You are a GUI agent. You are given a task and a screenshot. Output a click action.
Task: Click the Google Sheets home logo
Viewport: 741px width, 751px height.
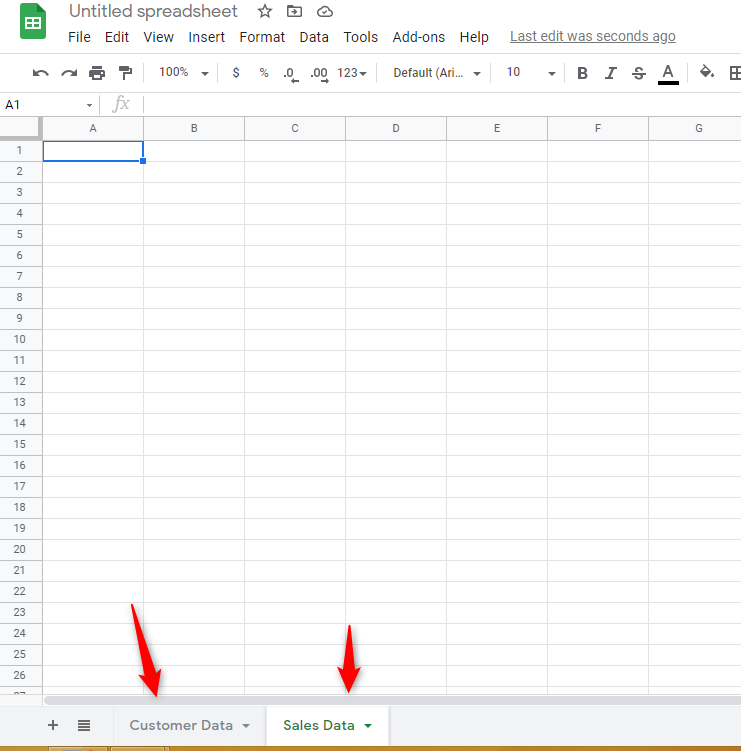(x=33, y=22)
